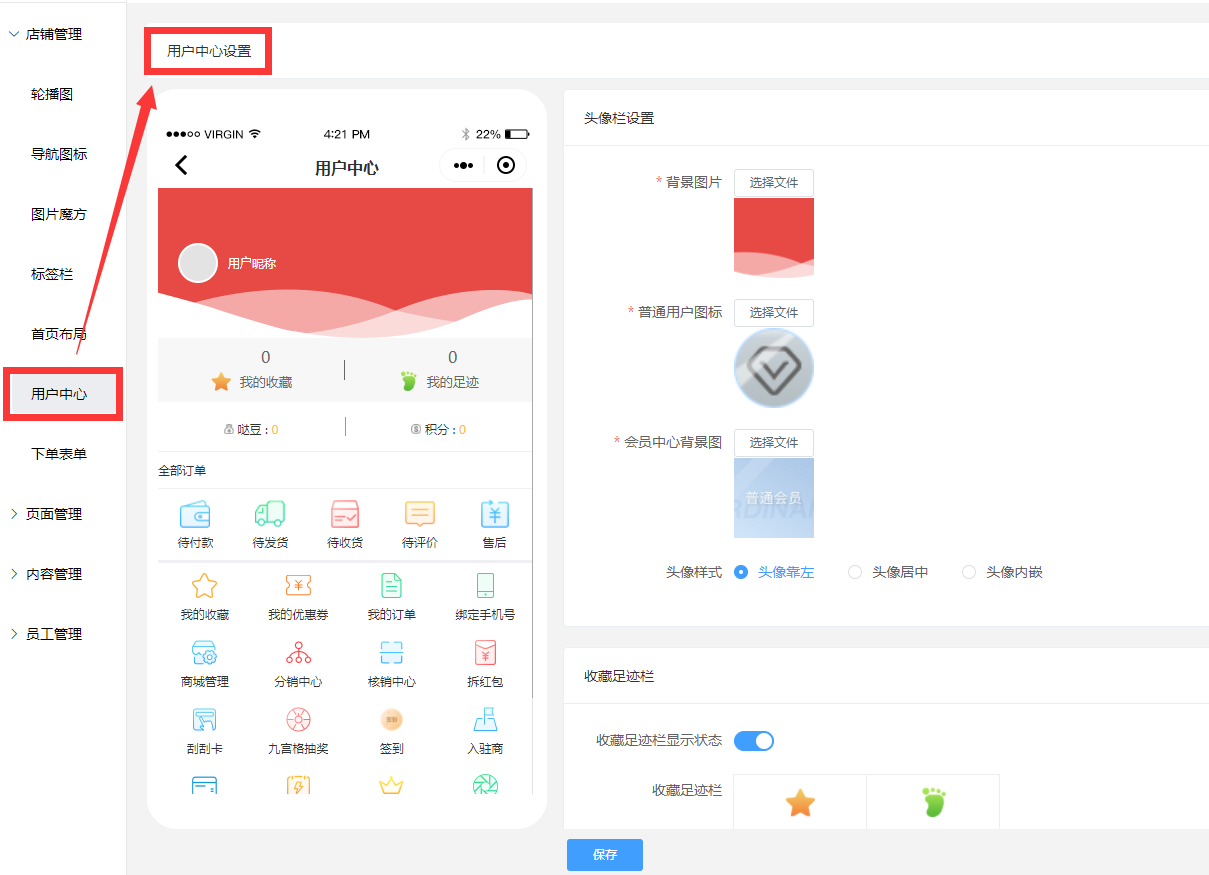Open the three-dots menu in phone preview

[x=463, y=166]
